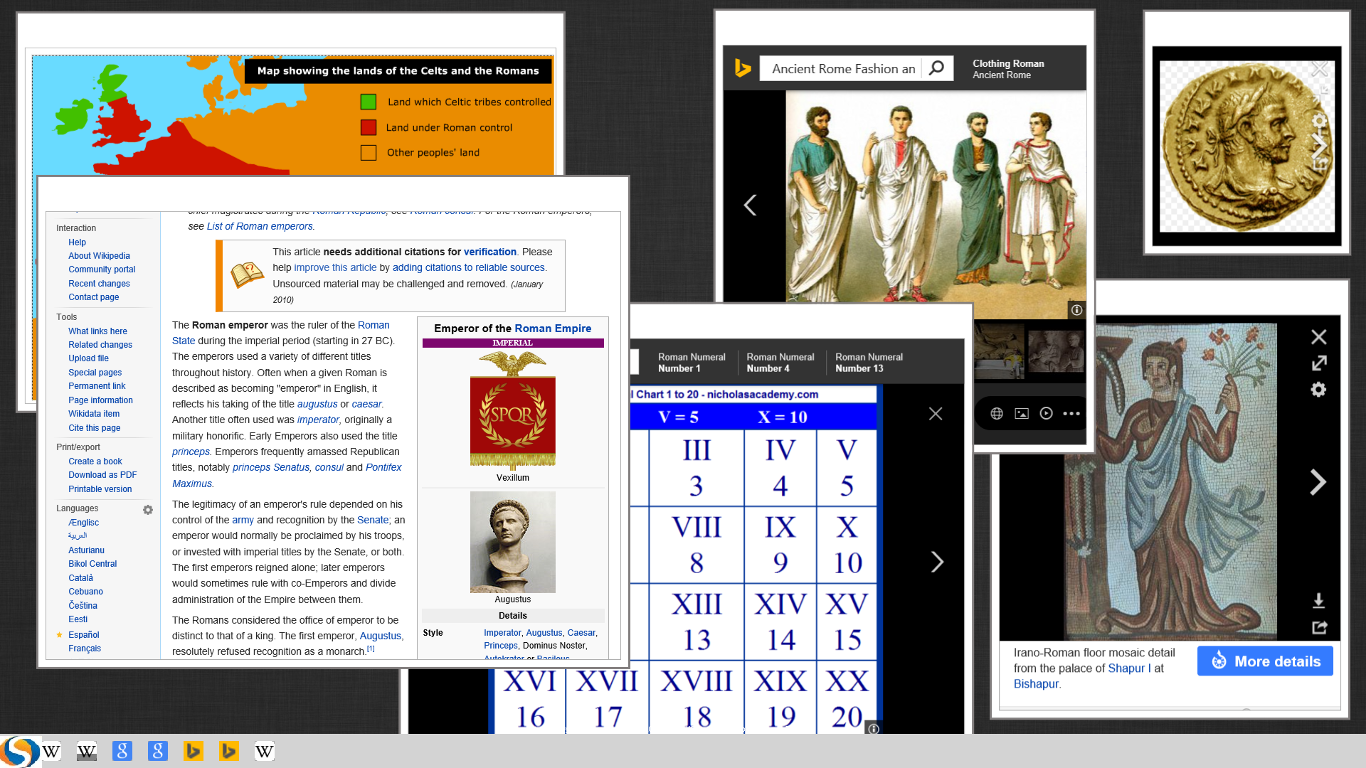This screenshot has height=768, width=1366.
Task: Switch the article language to Français
Action: [85, 648]
